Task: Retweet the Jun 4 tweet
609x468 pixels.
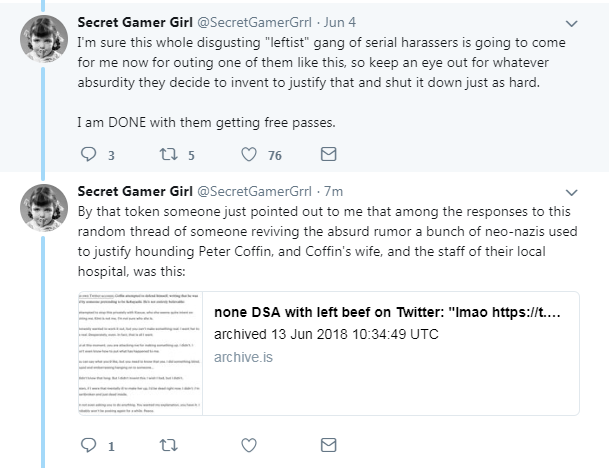Action: pyautogui.click(x=169, y=154)
